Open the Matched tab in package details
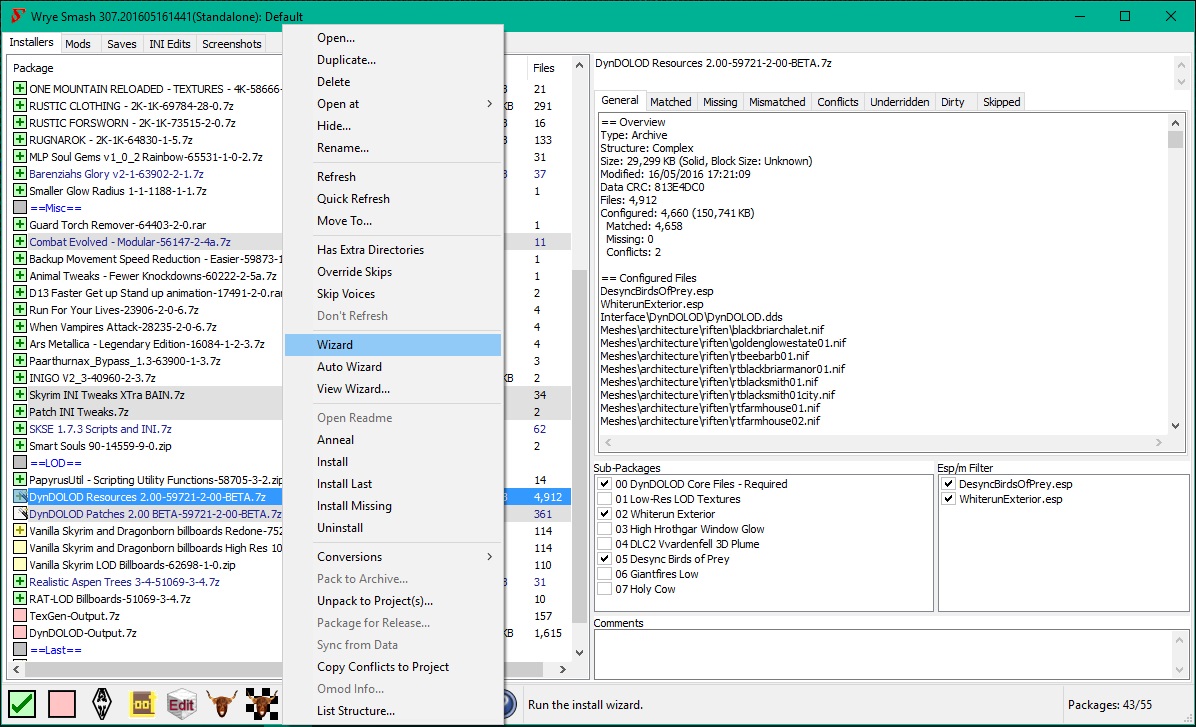1196x727 pixels. pos(670,101)
